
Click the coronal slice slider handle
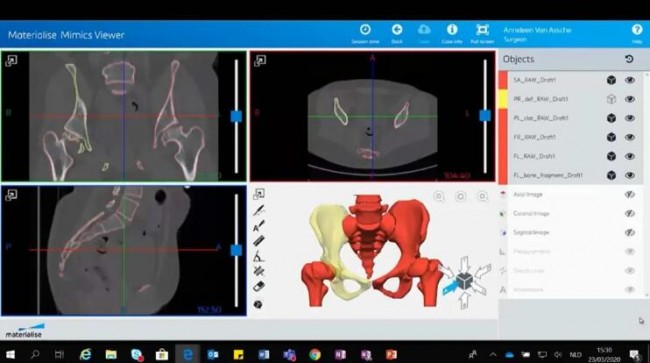(236, 116)
